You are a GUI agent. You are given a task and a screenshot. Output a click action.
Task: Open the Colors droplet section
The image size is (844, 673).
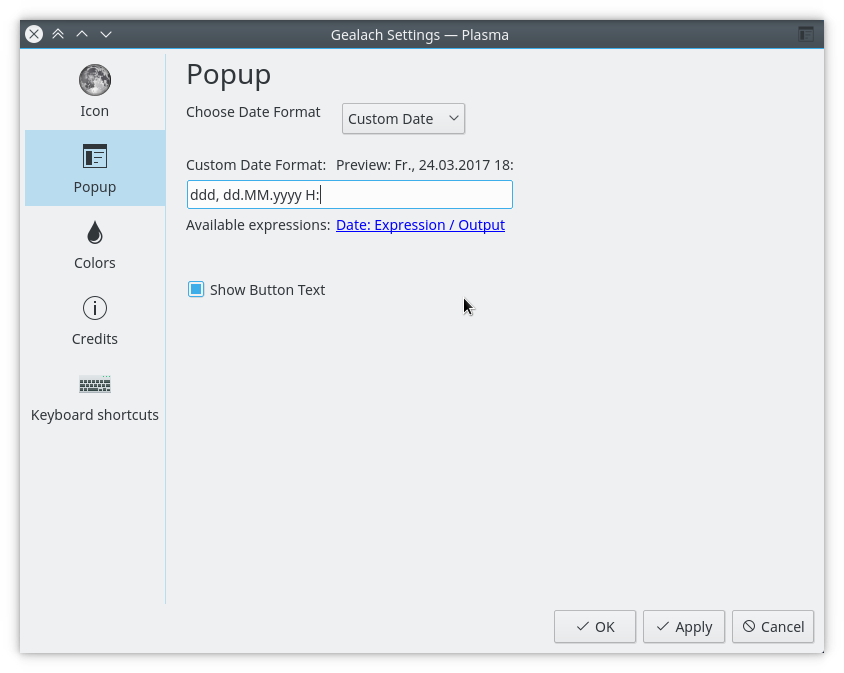point(95,244)
